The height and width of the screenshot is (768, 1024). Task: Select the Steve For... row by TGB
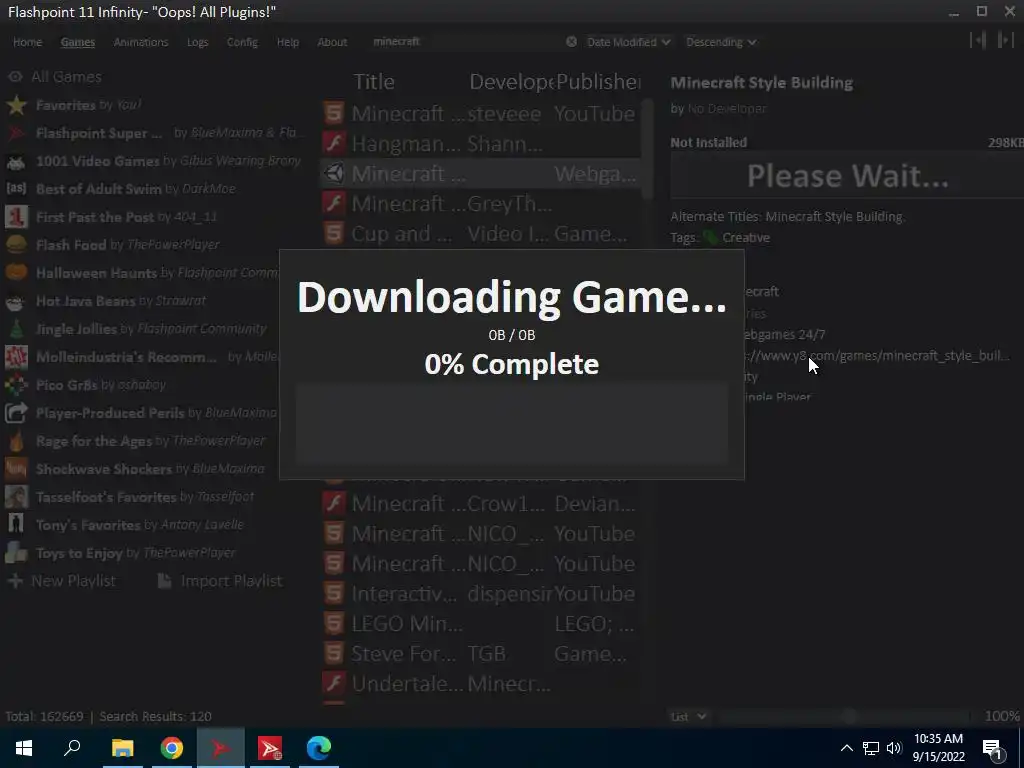pos(481,654)
